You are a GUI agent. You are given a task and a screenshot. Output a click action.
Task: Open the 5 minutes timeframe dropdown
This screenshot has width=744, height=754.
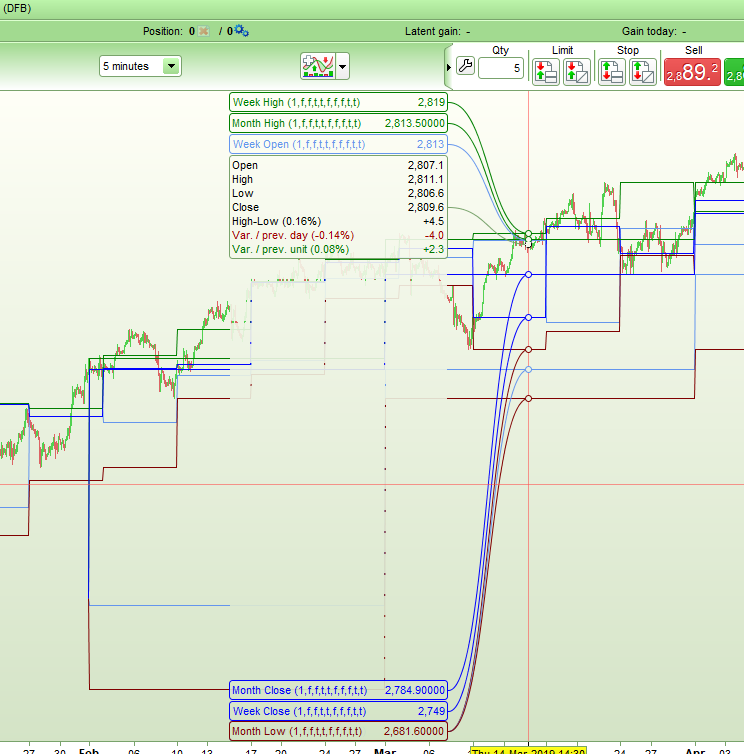[x=140, y=66]
